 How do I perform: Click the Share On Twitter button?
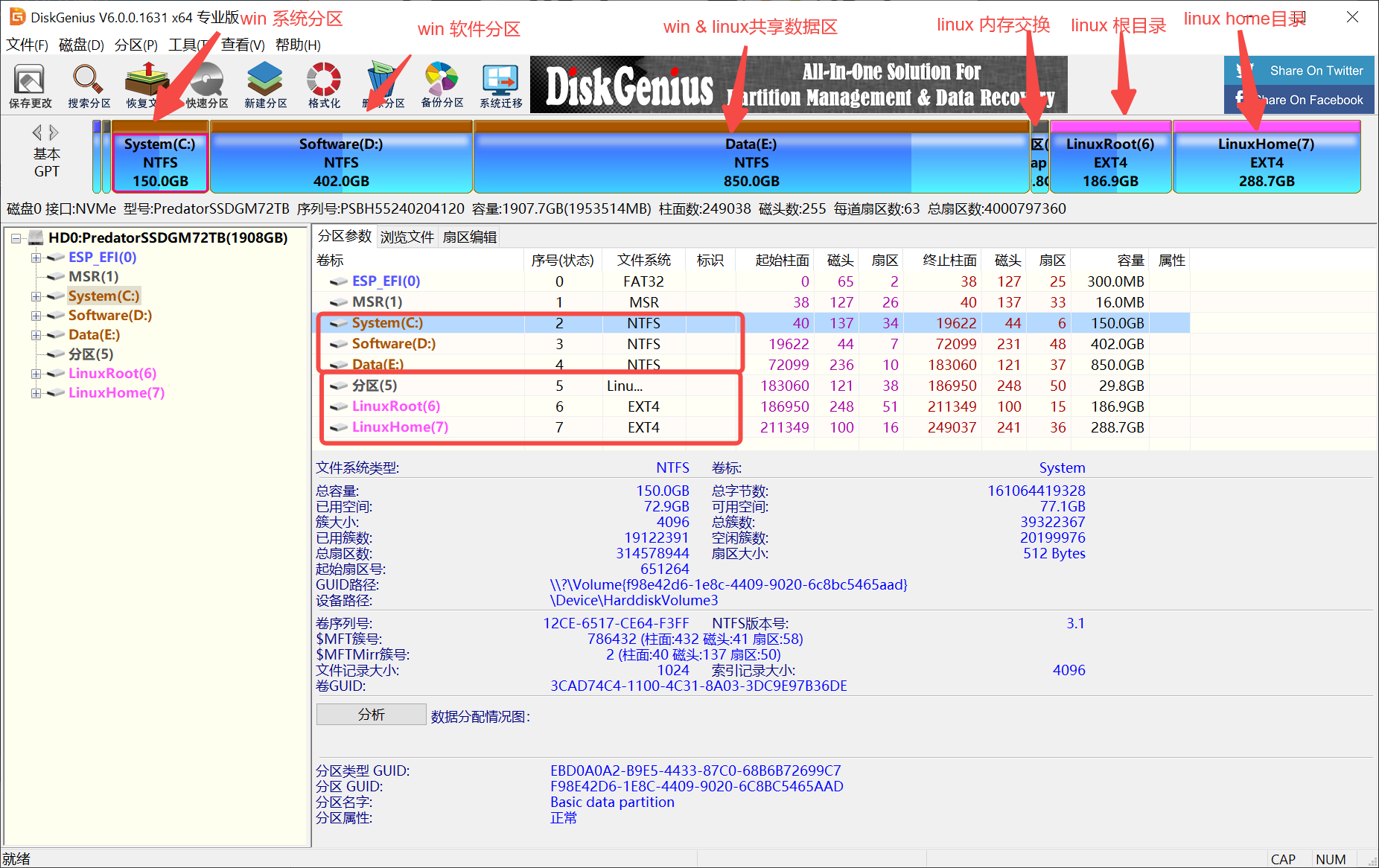point(1299,71)
